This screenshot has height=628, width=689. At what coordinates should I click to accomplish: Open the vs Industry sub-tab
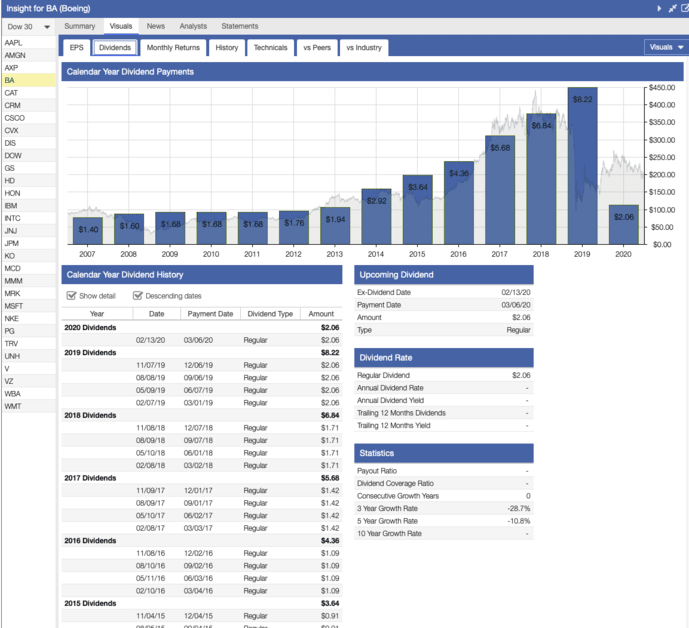[364, 47]
